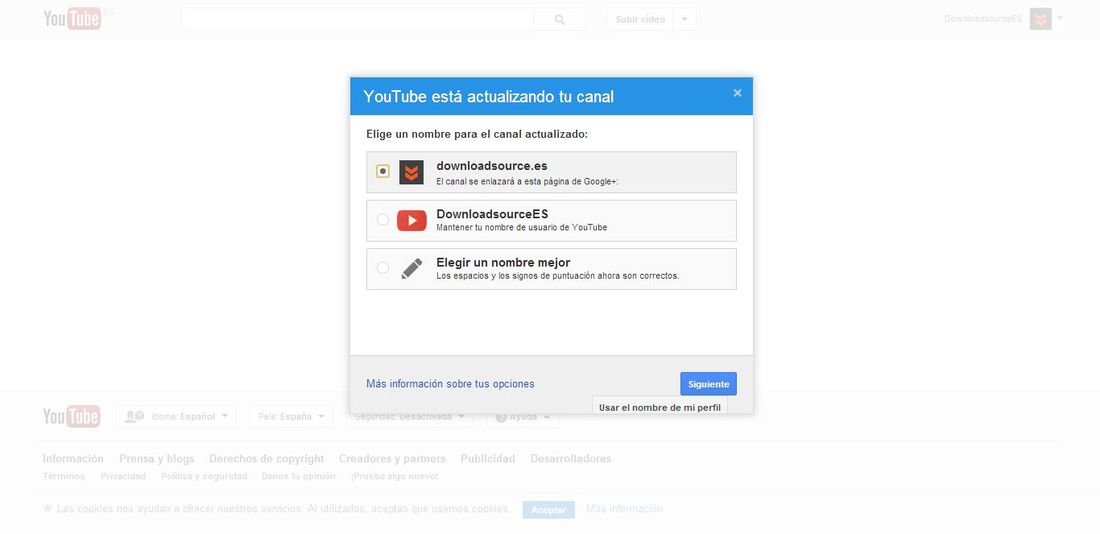Screen dimensions: 1100x534
Task: Open 'Danos tu opinión' footer link
Action: point(299,476)
